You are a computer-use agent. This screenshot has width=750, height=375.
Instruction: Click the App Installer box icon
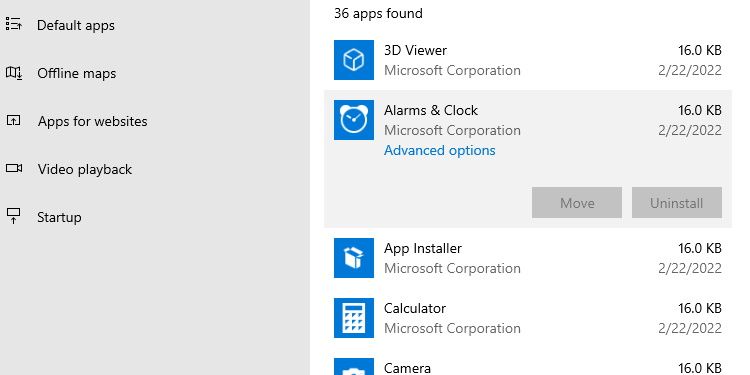[x=354, y=258]
